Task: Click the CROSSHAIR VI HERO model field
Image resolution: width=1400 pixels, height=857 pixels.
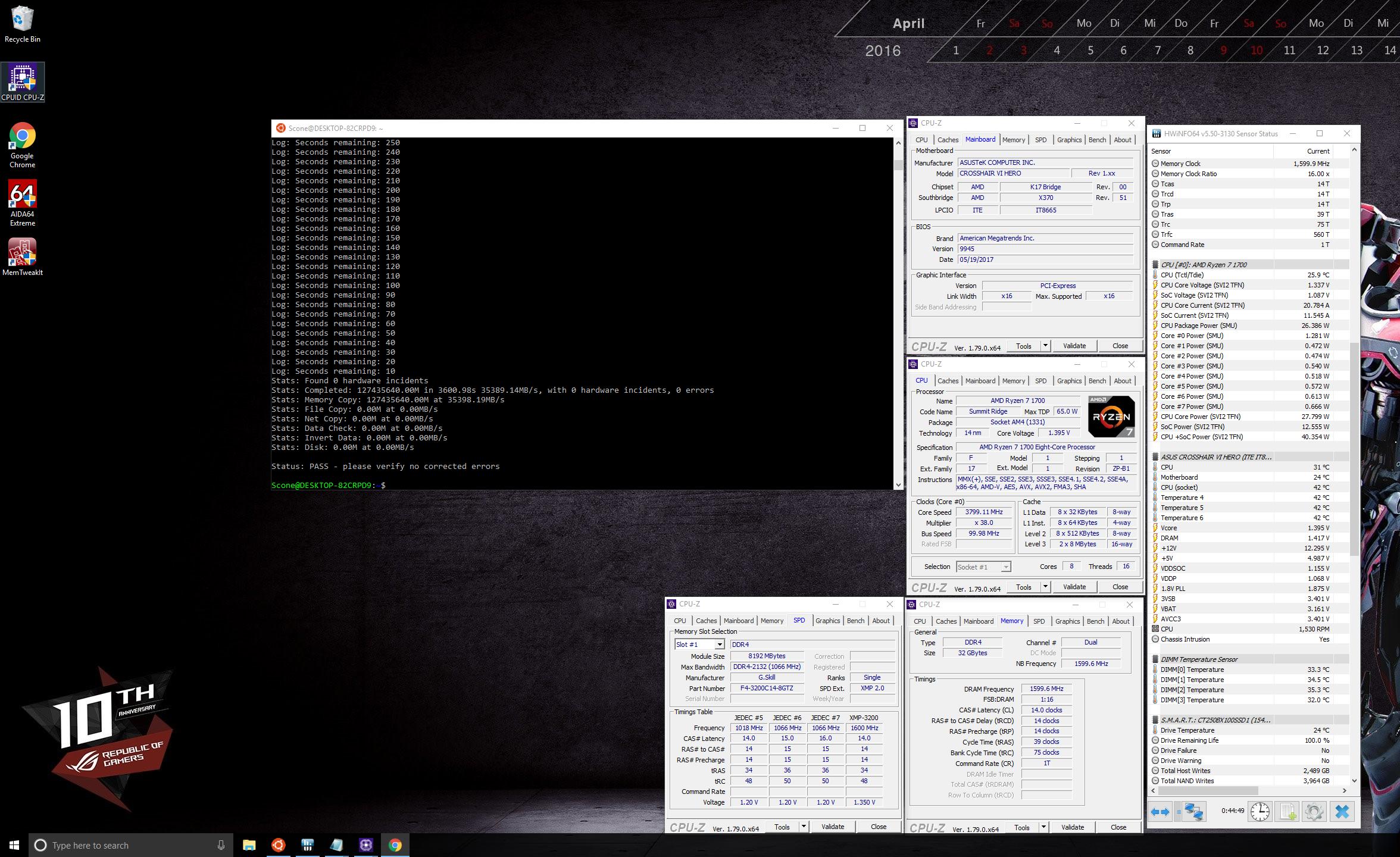Action: point(1012,173)
